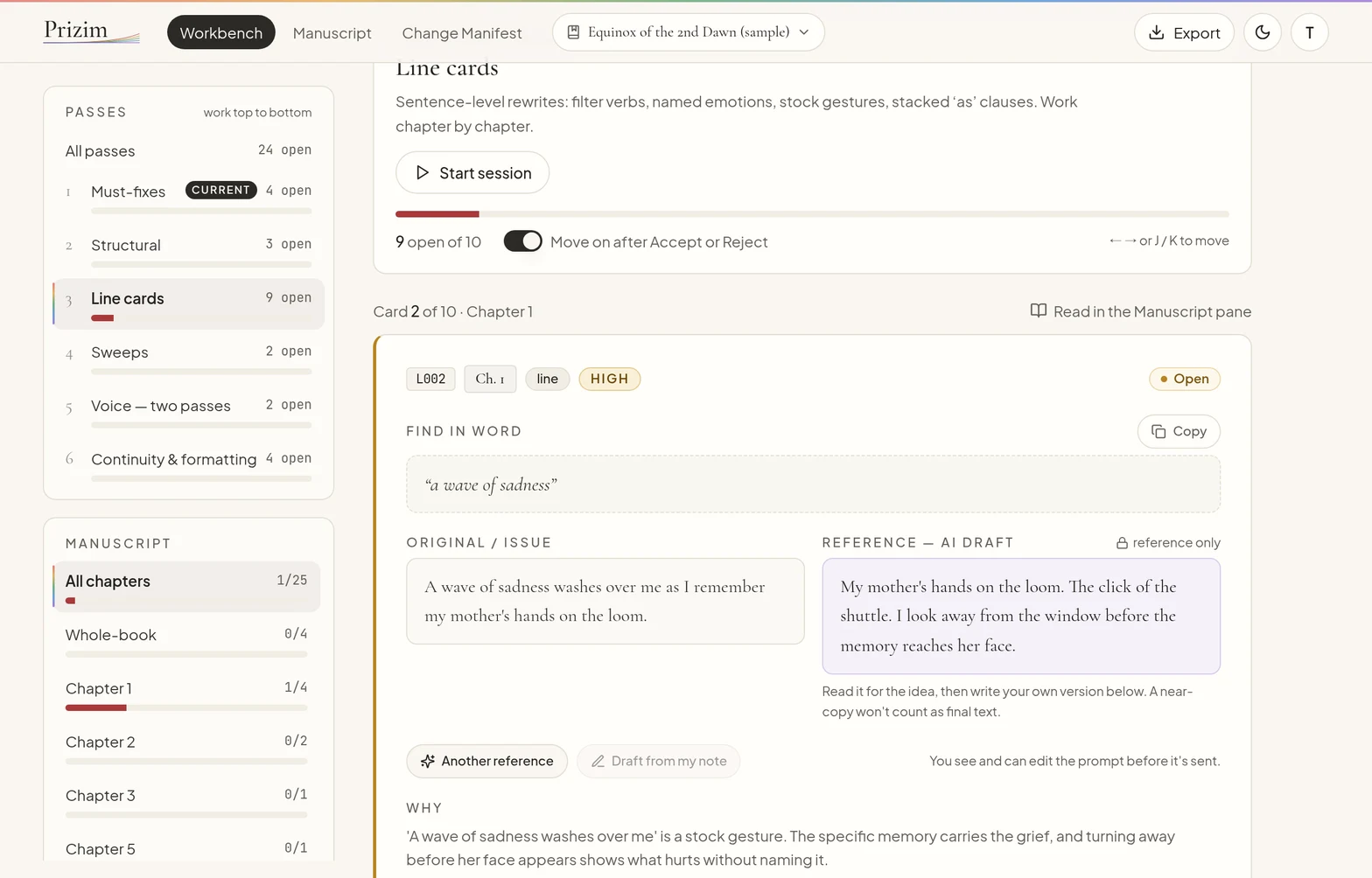Click the sparkle Another reference button

click(486, 761)
